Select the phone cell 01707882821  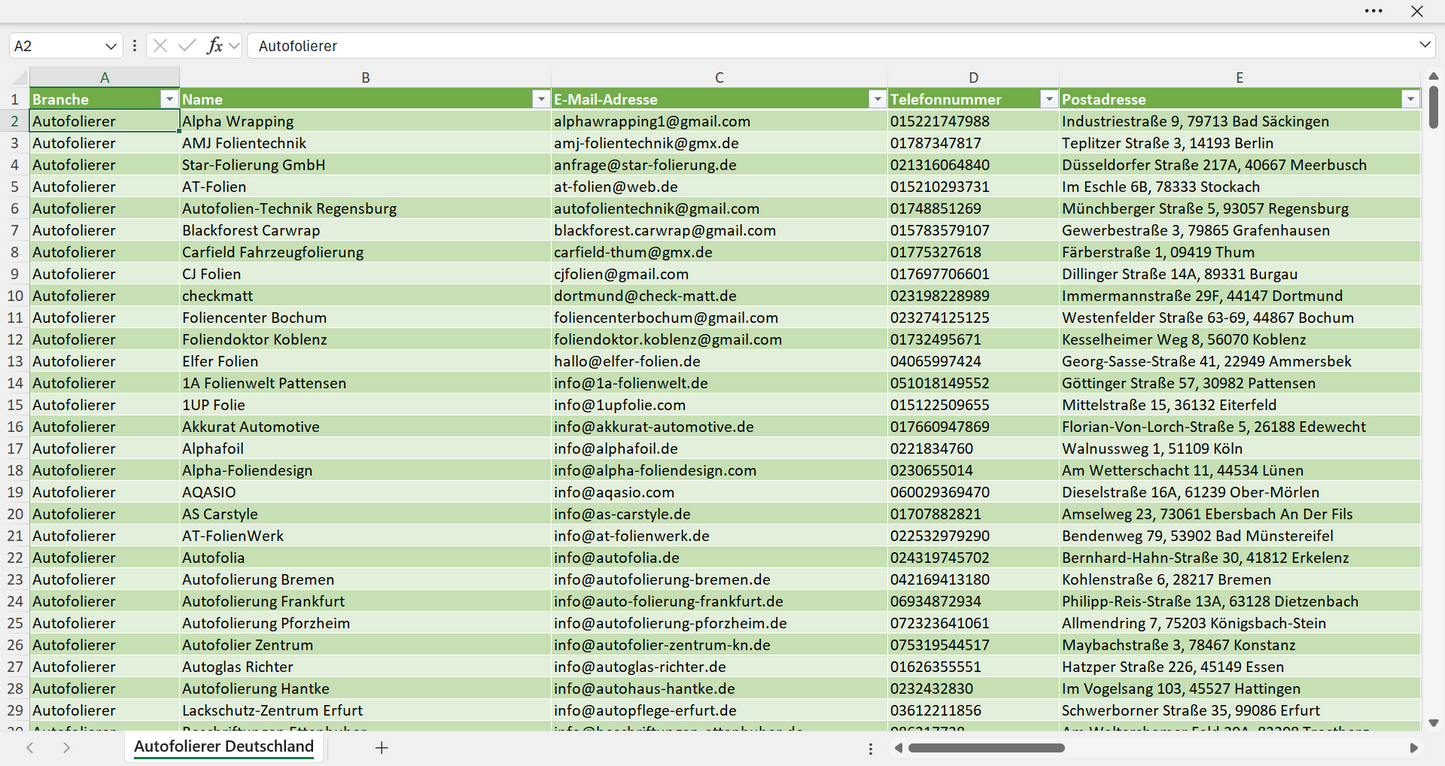974,514
